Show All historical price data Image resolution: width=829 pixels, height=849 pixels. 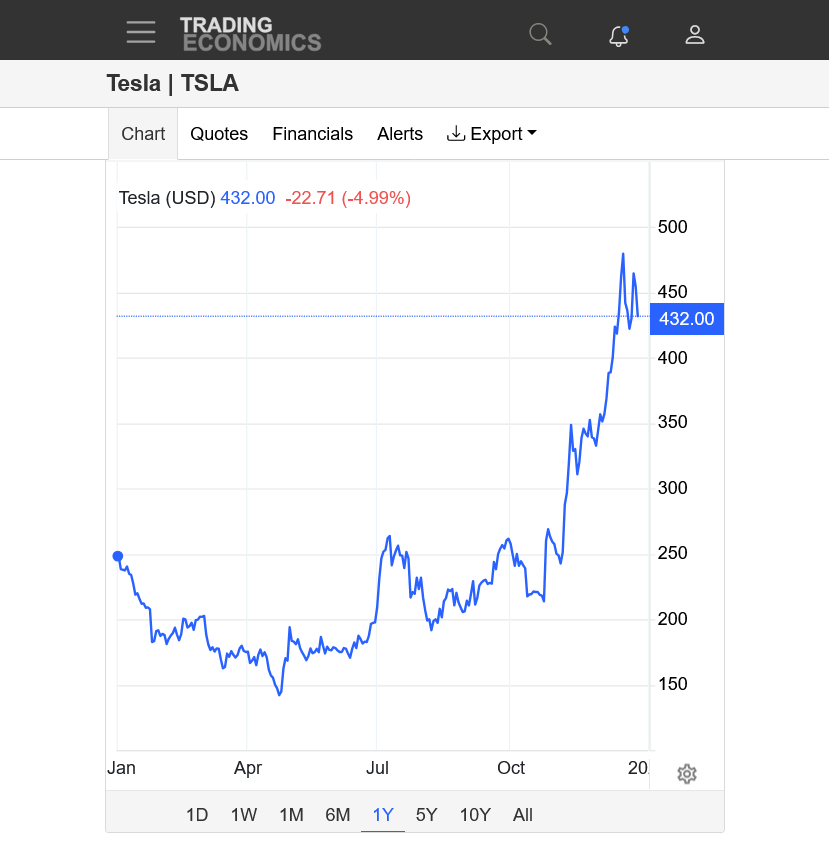click(x=523, y=815)
